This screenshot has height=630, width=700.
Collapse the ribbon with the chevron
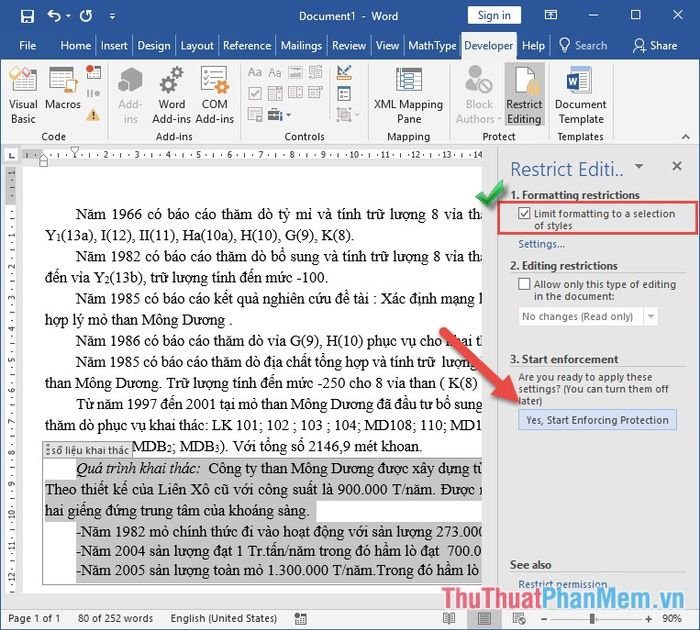click(686, 137)
